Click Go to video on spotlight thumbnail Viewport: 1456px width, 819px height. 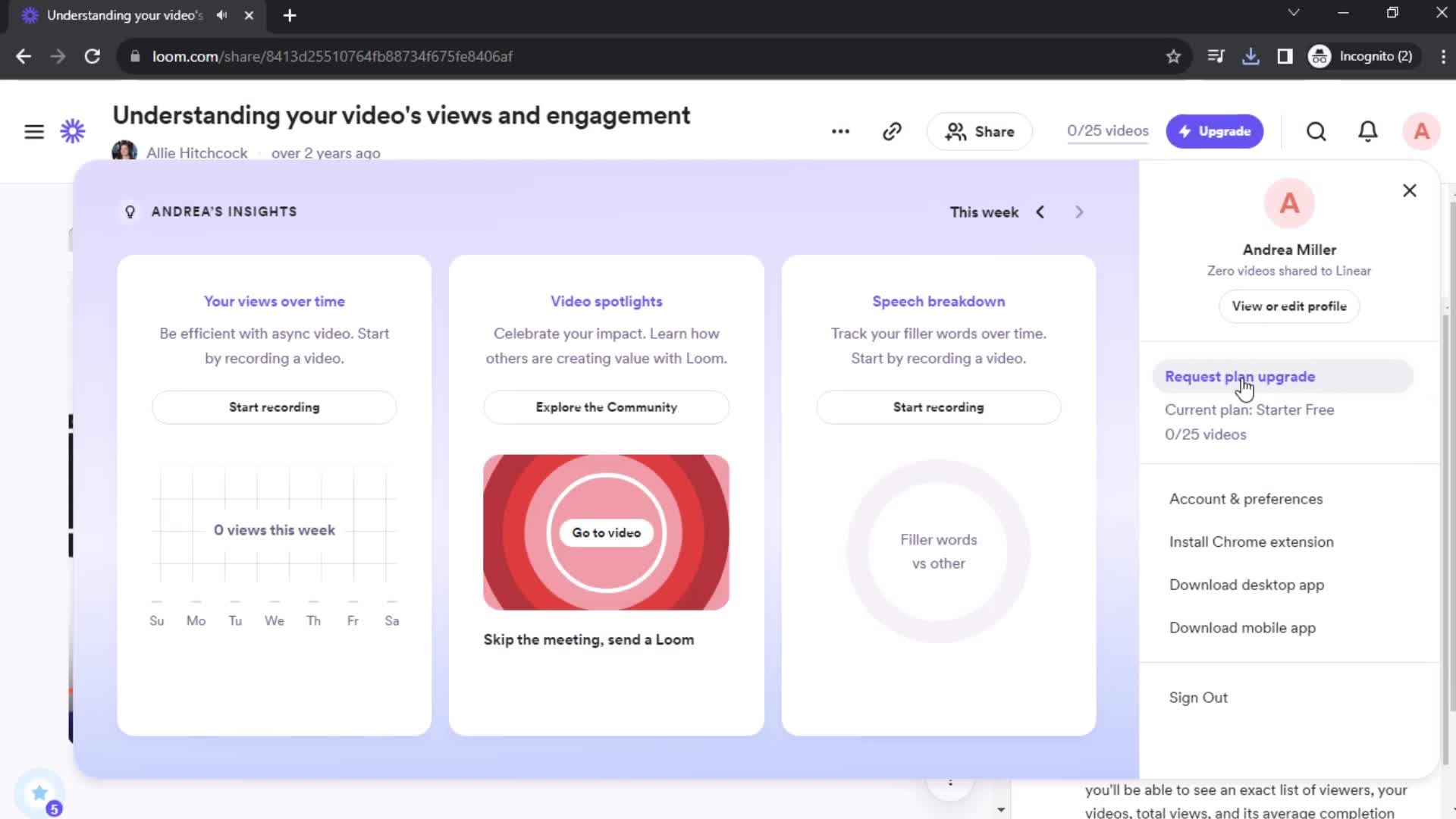(x=606, y=533)
